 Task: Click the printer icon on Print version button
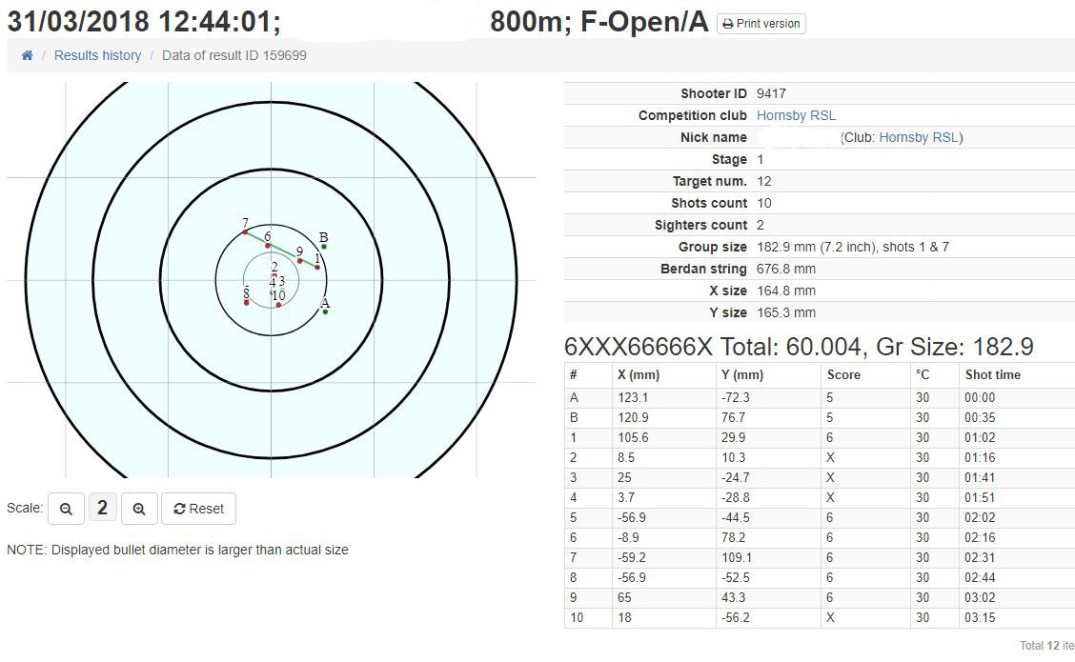tap(727, 23)
